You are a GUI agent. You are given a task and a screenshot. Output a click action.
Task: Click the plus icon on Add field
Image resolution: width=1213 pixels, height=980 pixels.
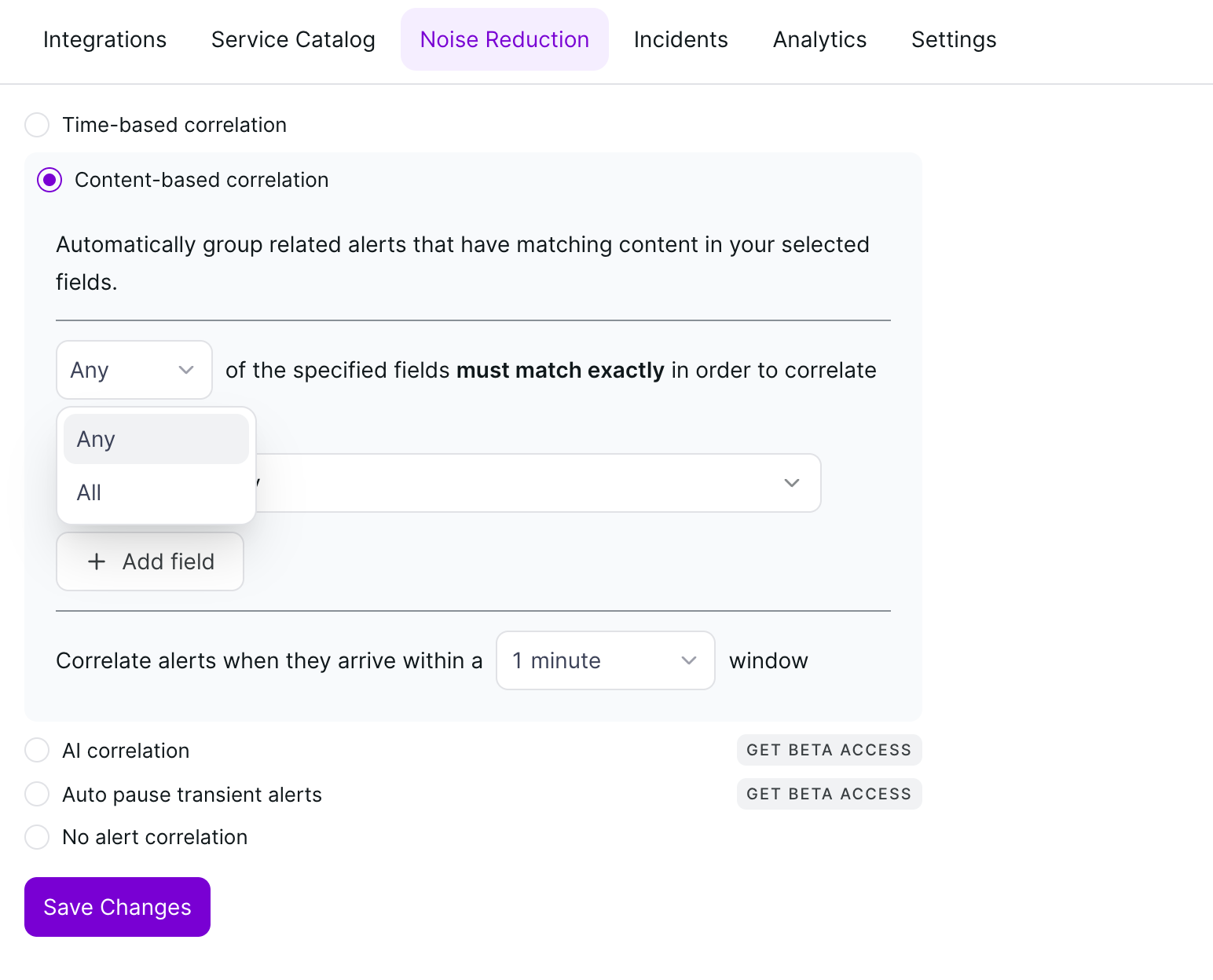click(97, 561)
